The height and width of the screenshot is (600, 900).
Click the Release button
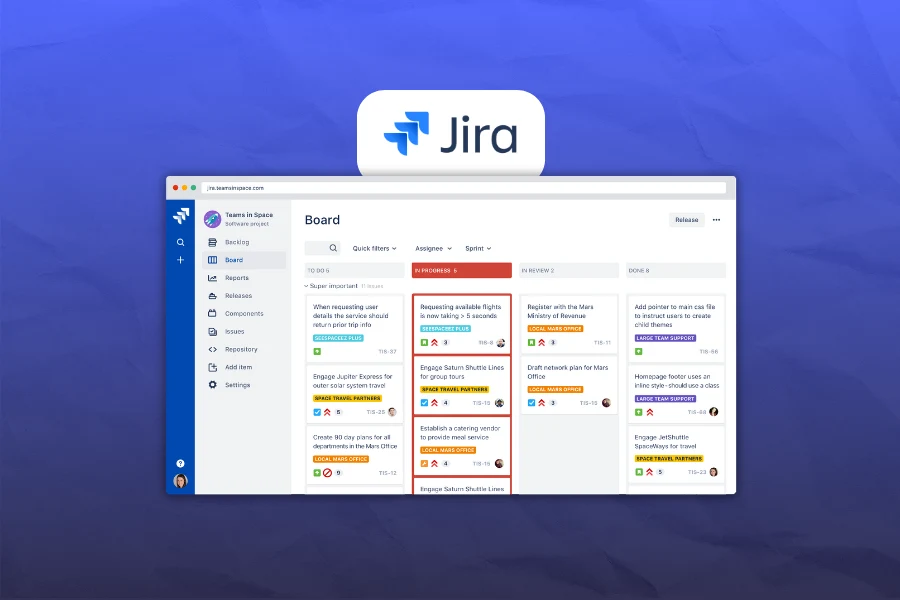pos(686,220)
